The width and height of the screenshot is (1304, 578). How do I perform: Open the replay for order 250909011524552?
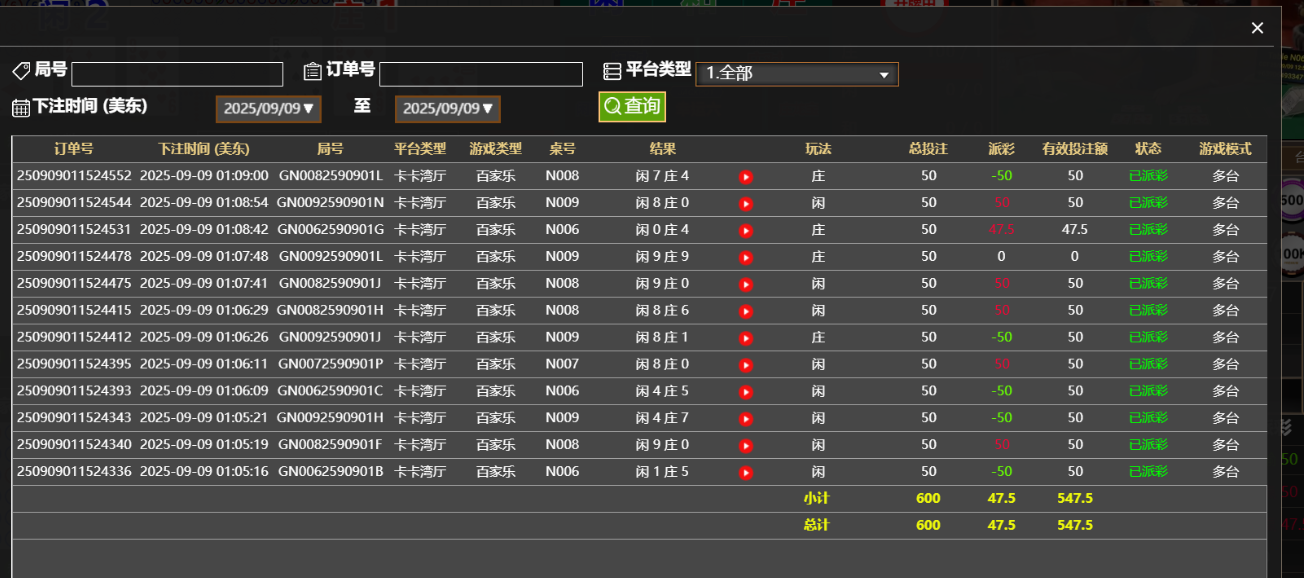[x=745, y=175]
